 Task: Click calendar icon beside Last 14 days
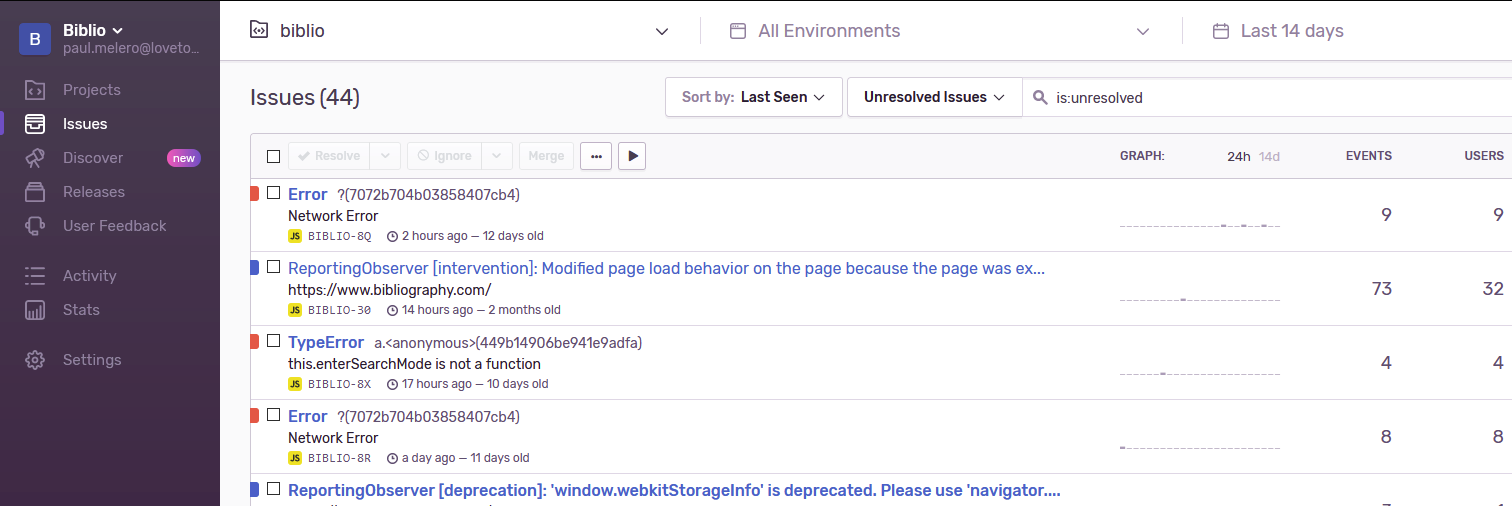tap(1220, 31)
